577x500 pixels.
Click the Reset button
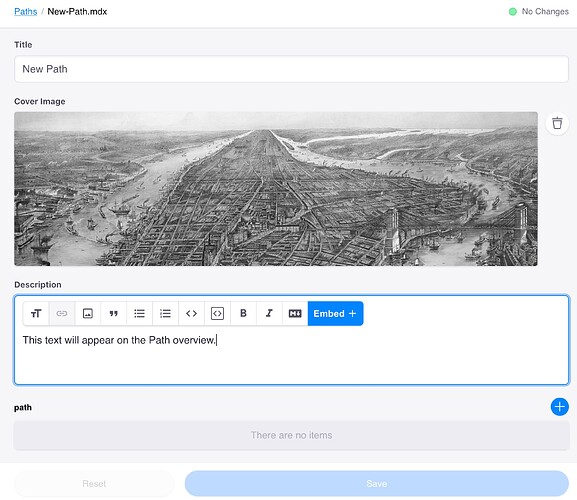(94, 483)
